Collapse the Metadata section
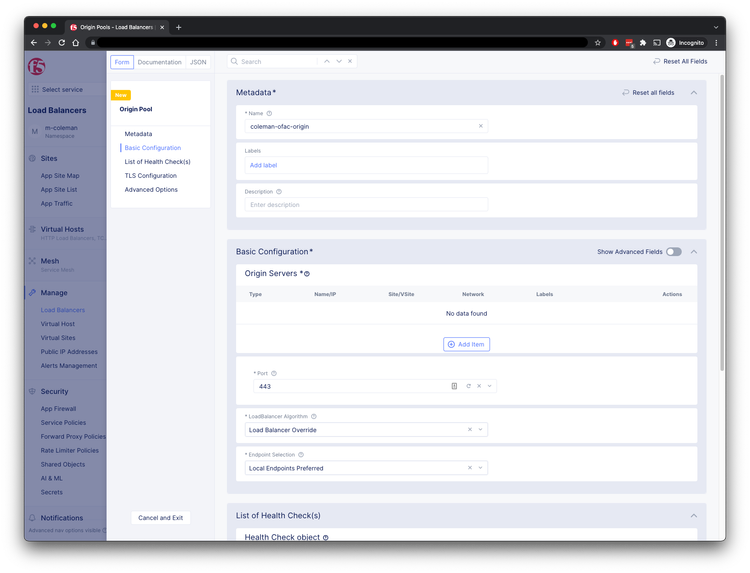This screenshot has width=750, height=573. pos(694,93)
